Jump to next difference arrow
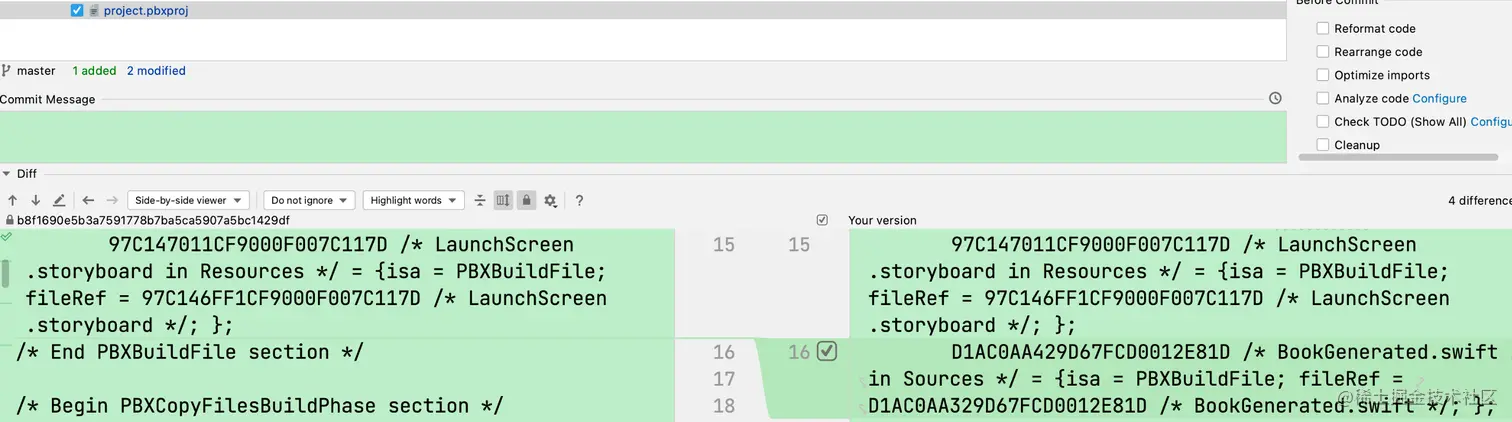Viewport: 1512px width, 422px height. [x=35, y=200]
